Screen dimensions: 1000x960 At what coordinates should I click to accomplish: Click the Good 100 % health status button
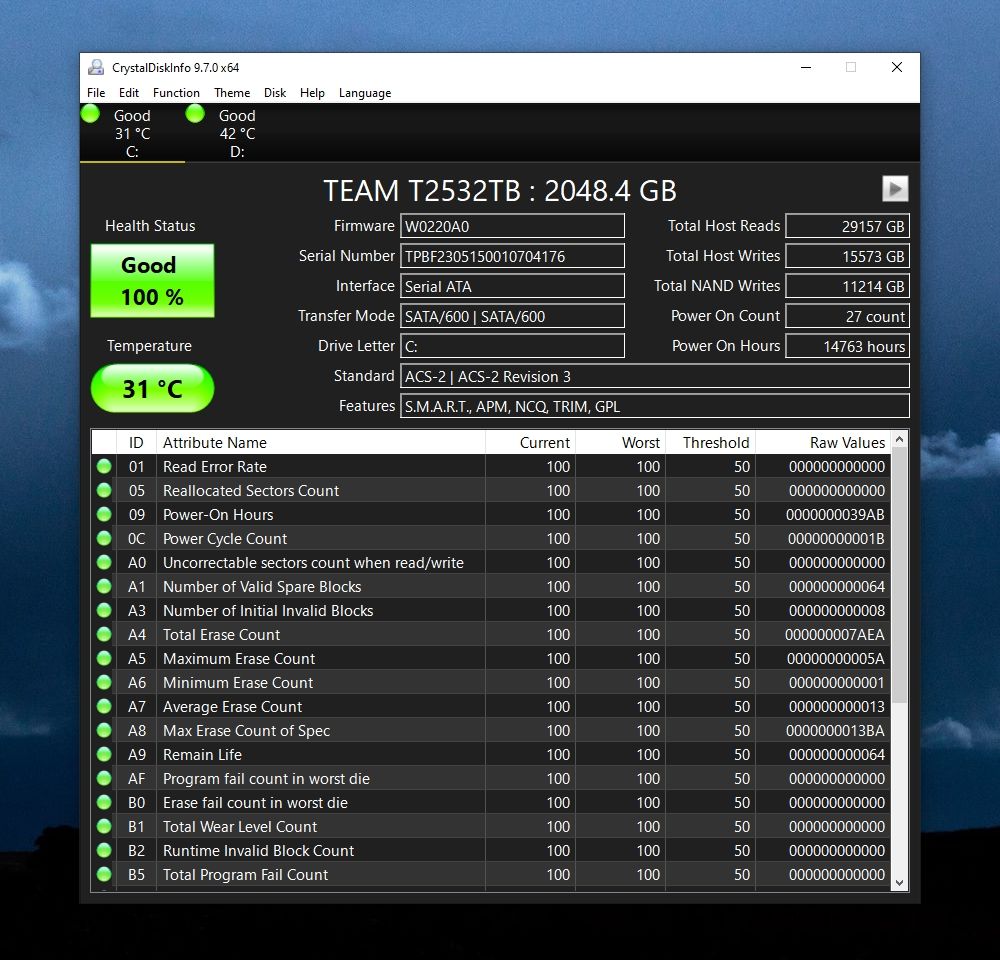pos(152,281)
